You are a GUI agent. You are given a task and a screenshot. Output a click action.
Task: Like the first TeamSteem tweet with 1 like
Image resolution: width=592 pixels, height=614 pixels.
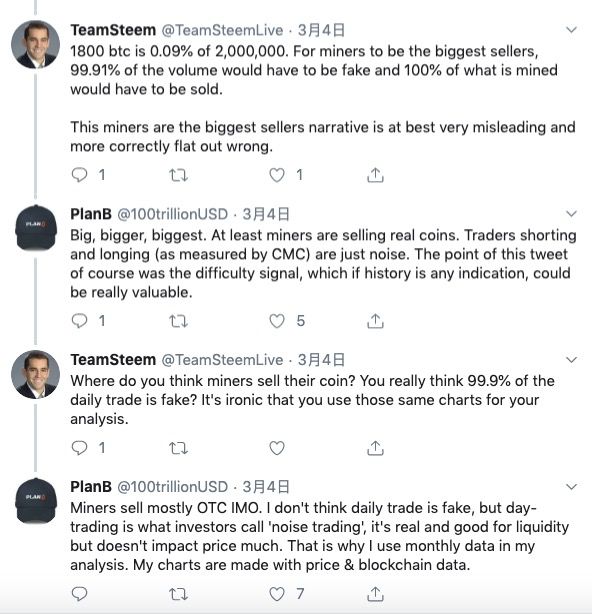coord(277,175)
